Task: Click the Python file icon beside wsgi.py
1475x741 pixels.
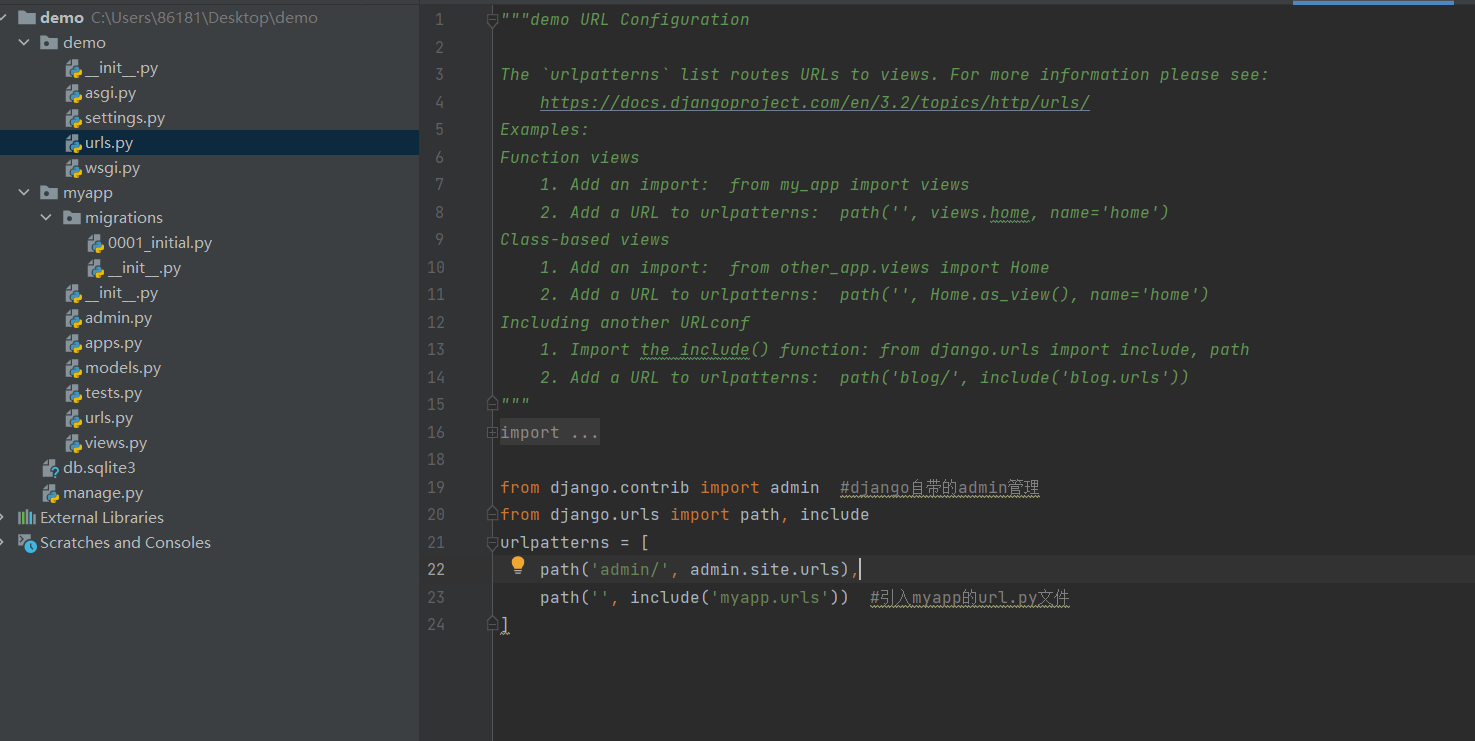Action: click(x=73, y=168)
